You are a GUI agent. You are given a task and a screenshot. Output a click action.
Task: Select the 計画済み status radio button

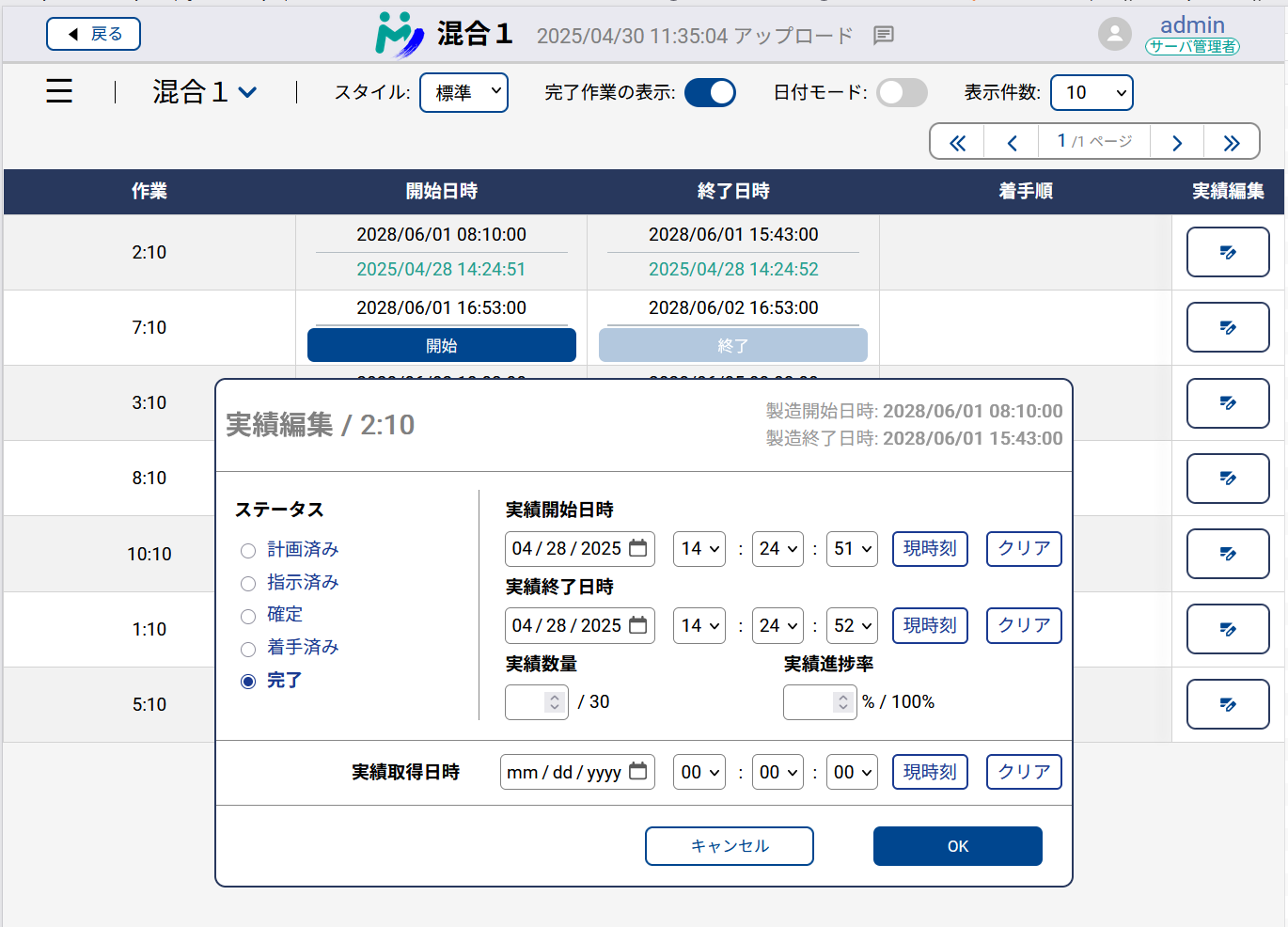pyautogui.click(x=248, y=551)
